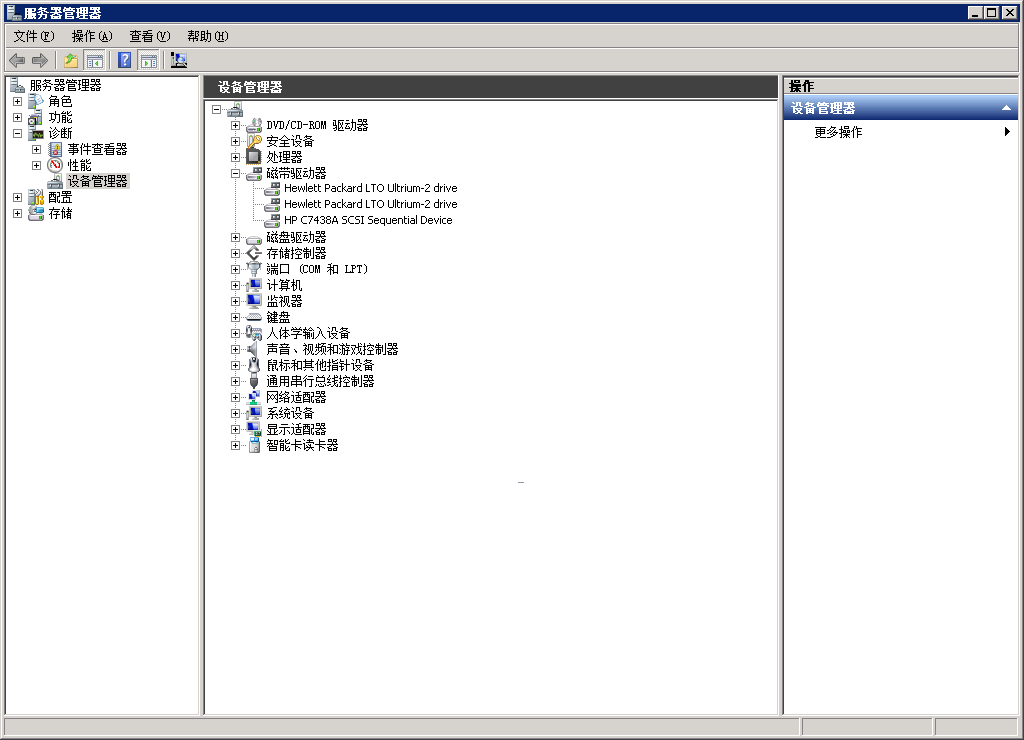The image size is (1024, 740).
Task: Click the 监视器 monitor icon
Action: 254,301
